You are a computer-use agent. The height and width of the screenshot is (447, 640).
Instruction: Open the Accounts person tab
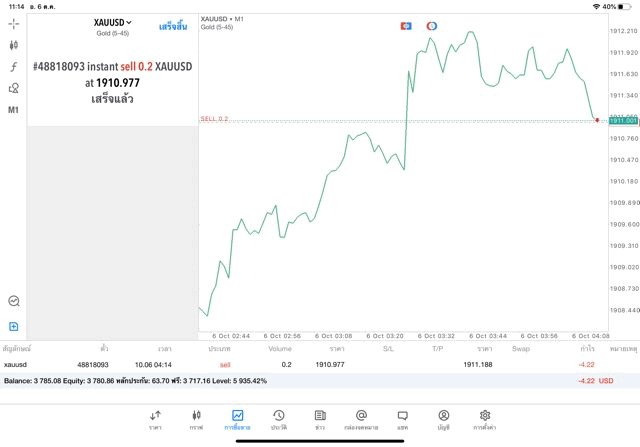(x=443, y=419)
